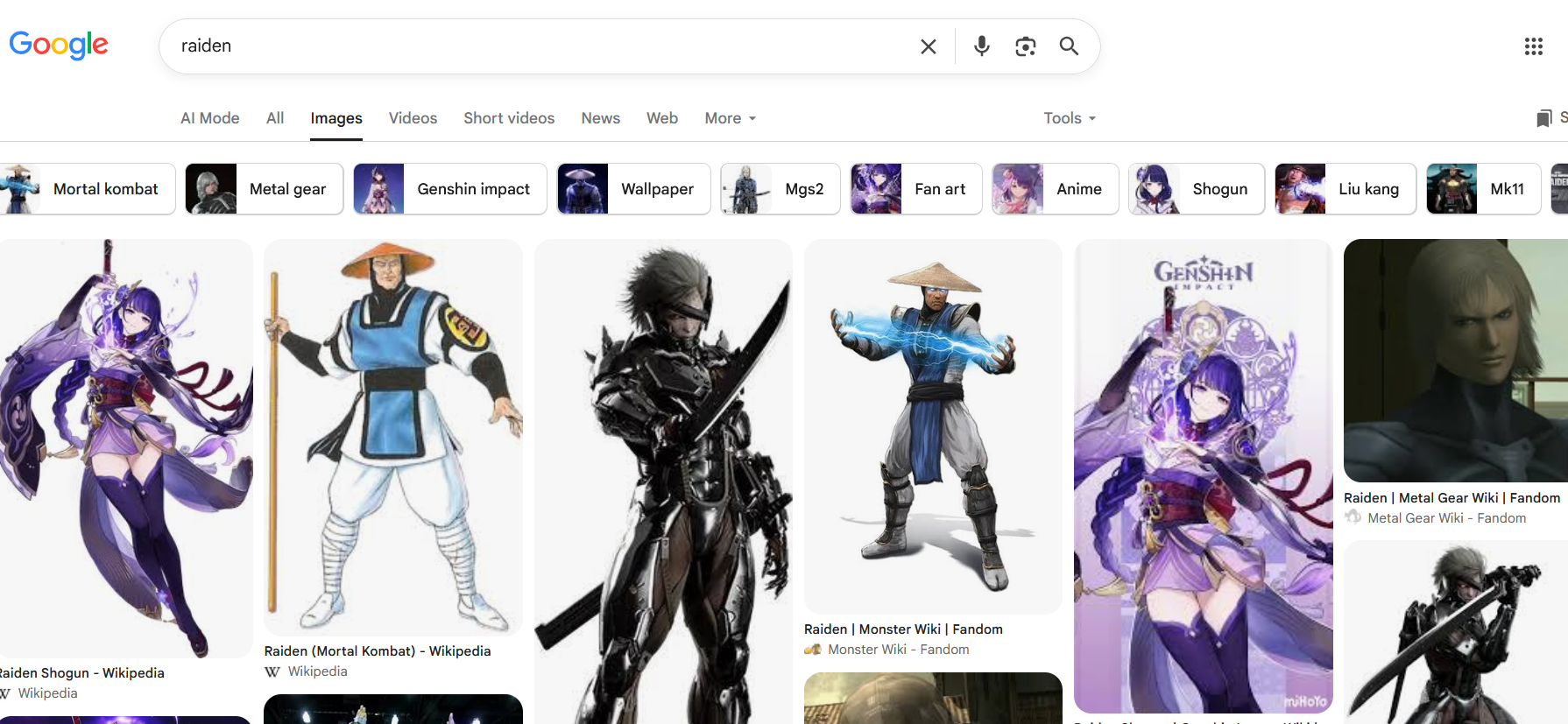Open the black cyborg Raiden image
Screen dimensions: 1568x724
663,481
